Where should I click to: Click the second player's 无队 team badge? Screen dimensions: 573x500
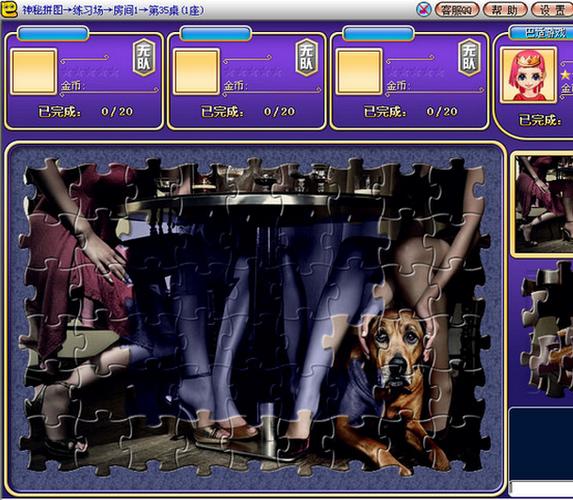pyautogui.click(x=307, y=58)
